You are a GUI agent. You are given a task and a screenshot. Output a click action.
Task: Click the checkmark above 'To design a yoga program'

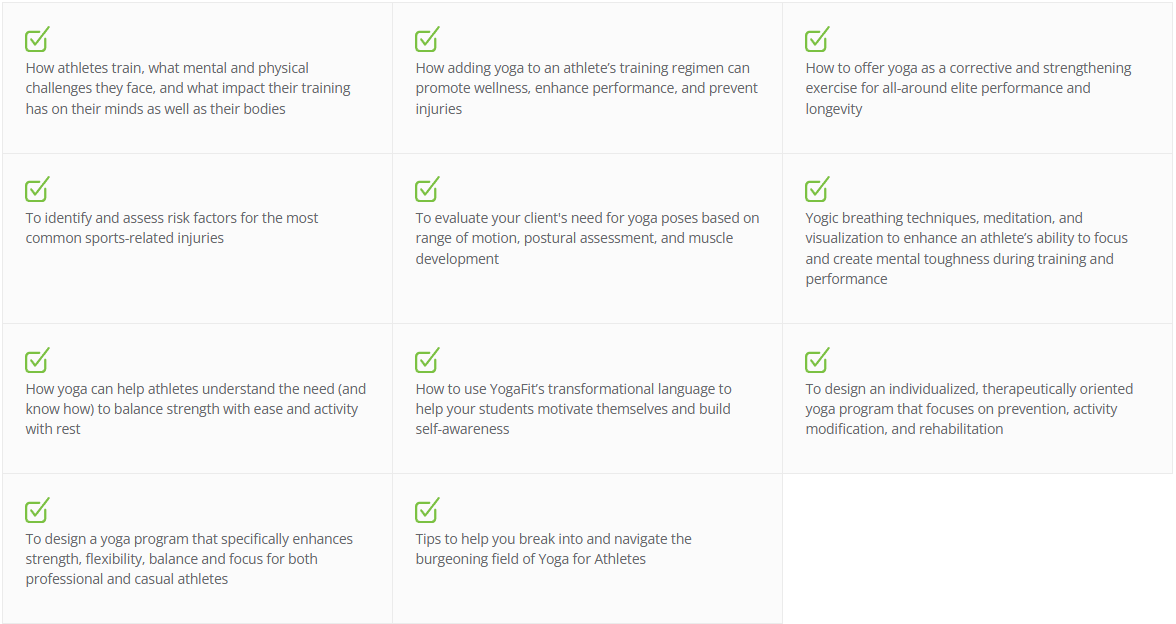coord(37,510)
